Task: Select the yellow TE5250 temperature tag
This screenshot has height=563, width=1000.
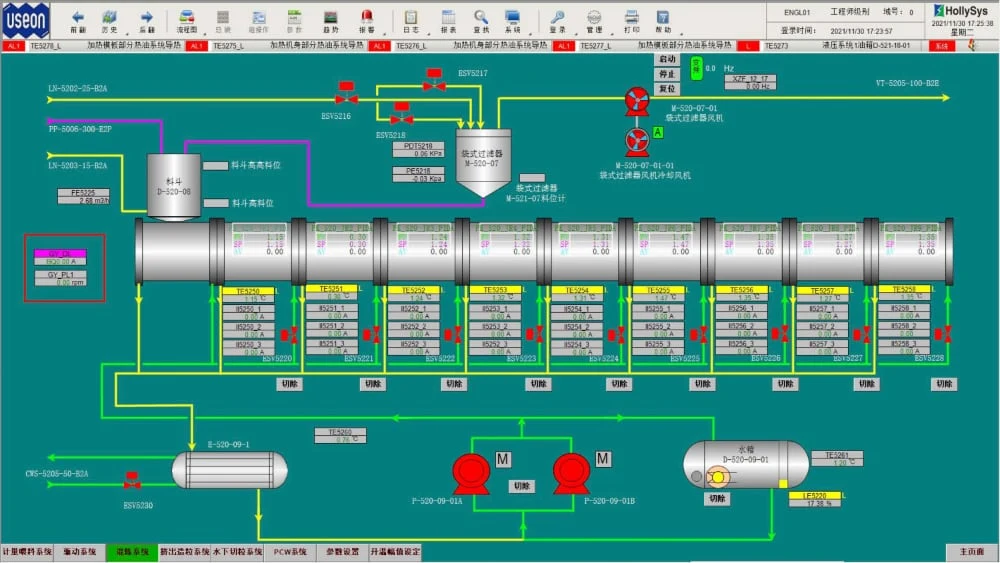Action: (x=248, y=291)
